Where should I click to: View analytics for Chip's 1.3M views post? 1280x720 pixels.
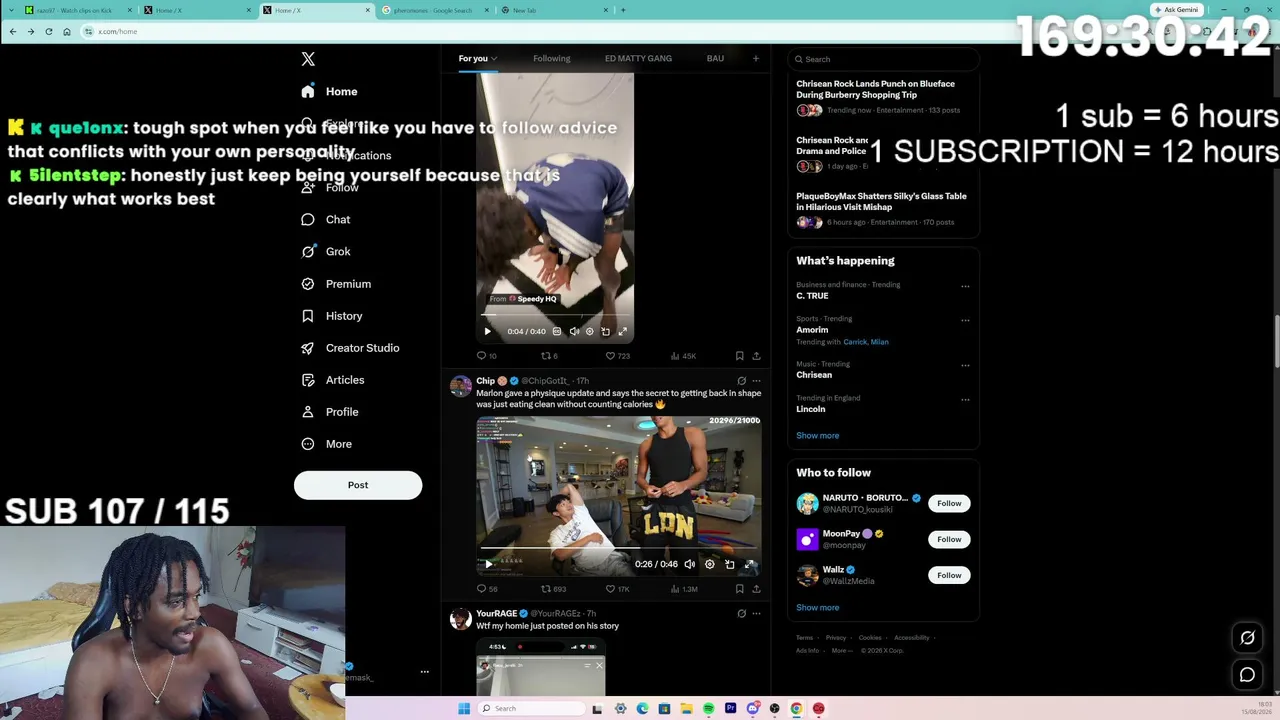click(x=684, y=589)
